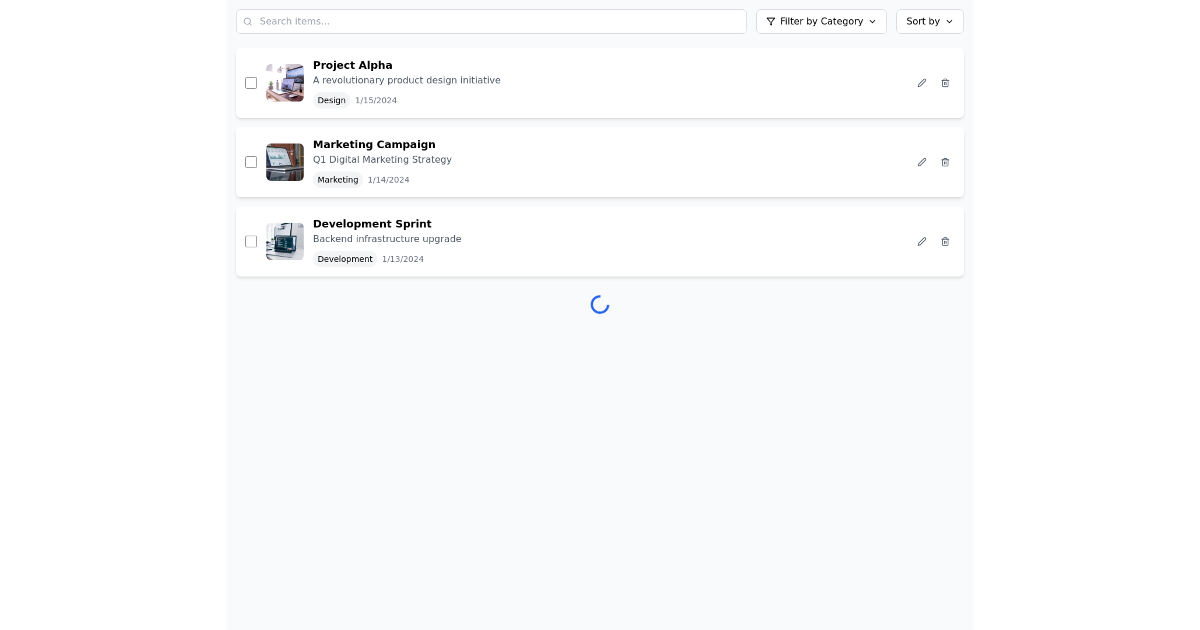This screenshot has width=1200, height=630.
Task: Click the search magnifier icon
Action: coord(247,21)
